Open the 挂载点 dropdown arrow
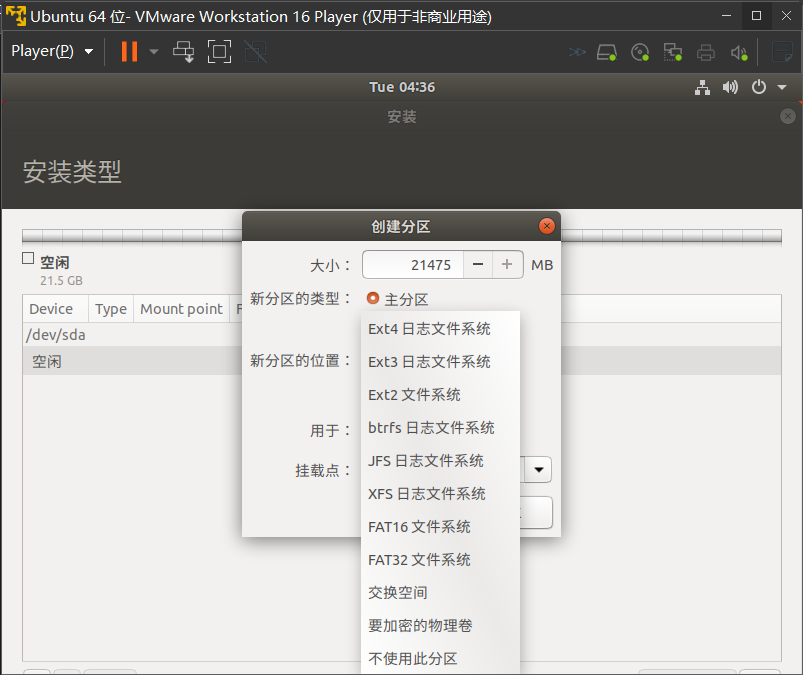The image size is (803, 675). coord(539,469)
